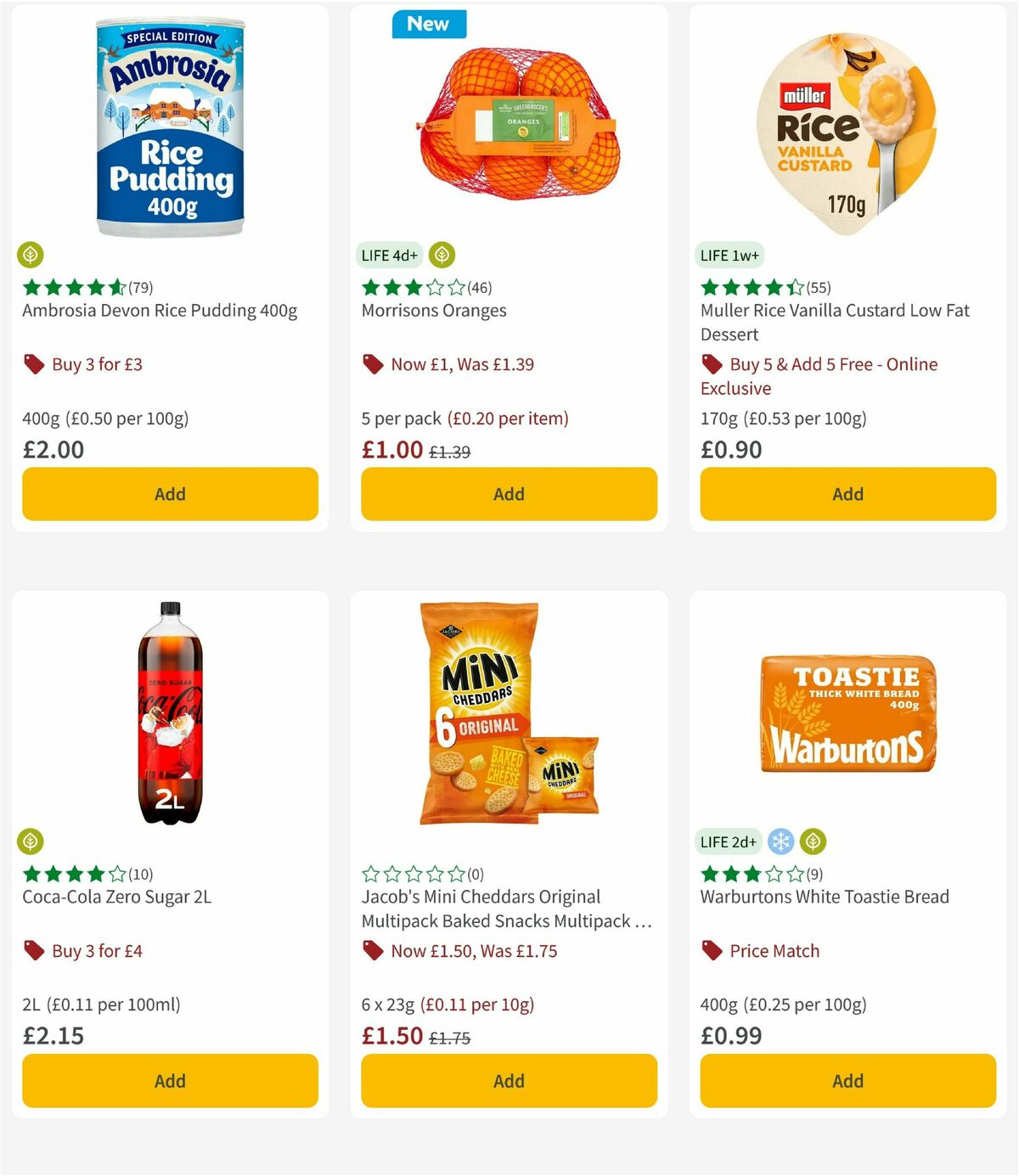Click the New label on Morrisons Oranges

(x=429, y=24)
